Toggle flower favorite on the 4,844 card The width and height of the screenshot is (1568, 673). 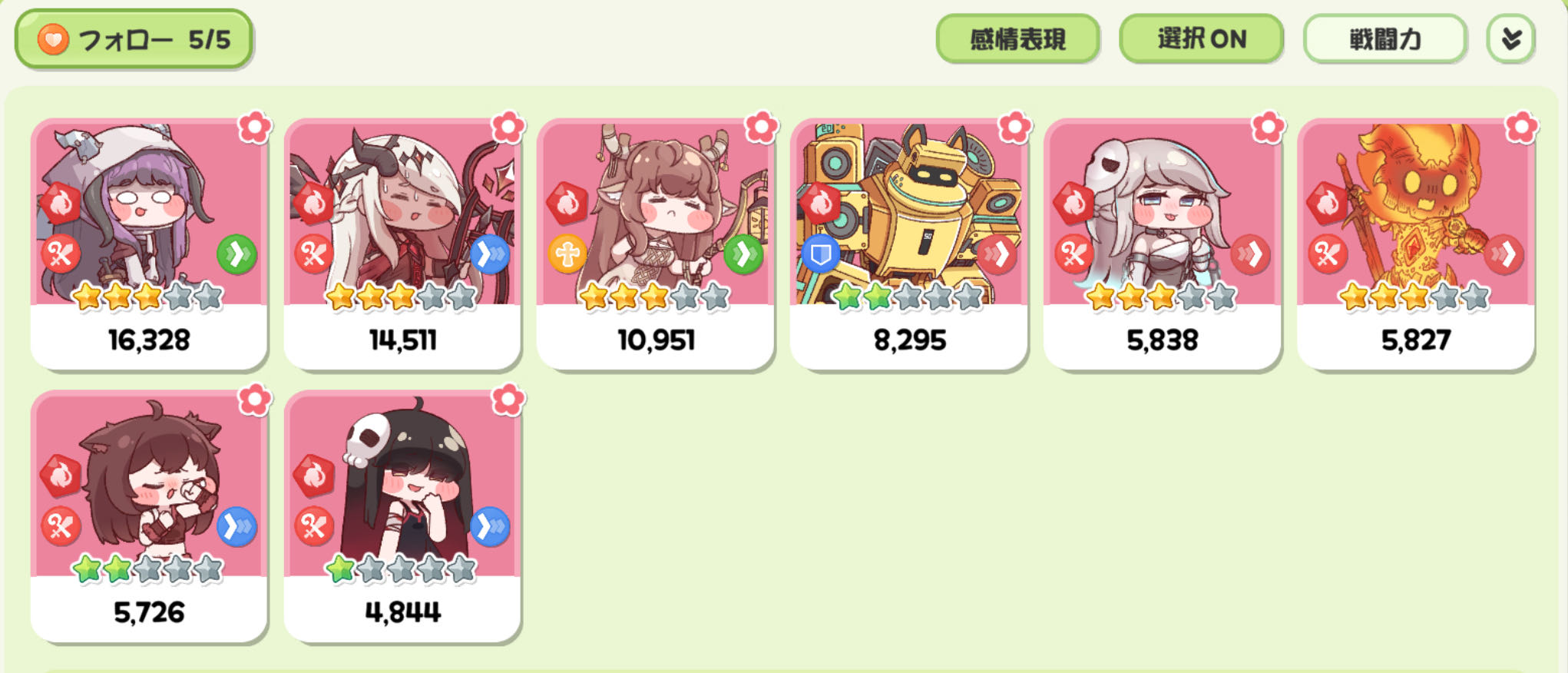tap(508, 399)
